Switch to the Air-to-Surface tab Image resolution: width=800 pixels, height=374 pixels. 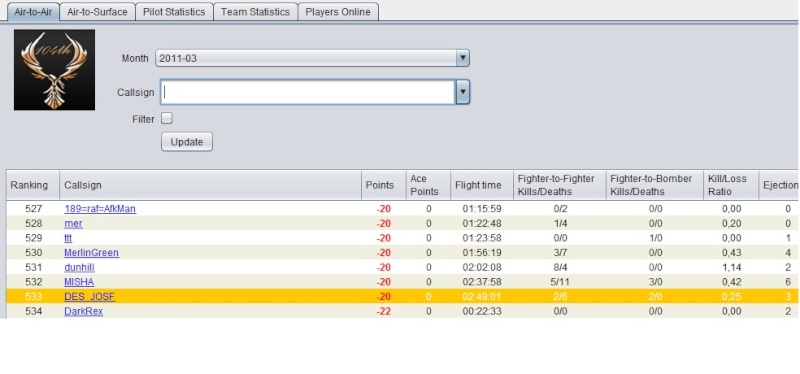[97, 12]
